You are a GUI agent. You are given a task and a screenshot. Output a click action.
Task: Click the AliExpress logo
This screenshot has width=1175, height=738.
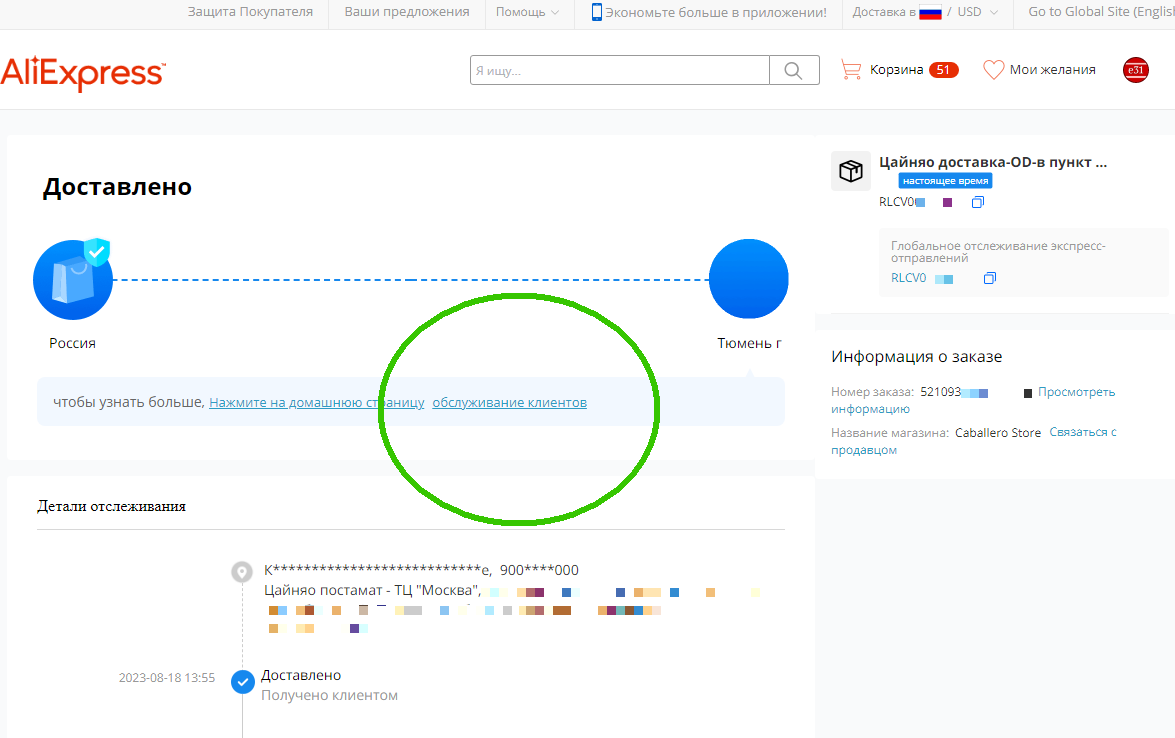(x=83, y=73)
